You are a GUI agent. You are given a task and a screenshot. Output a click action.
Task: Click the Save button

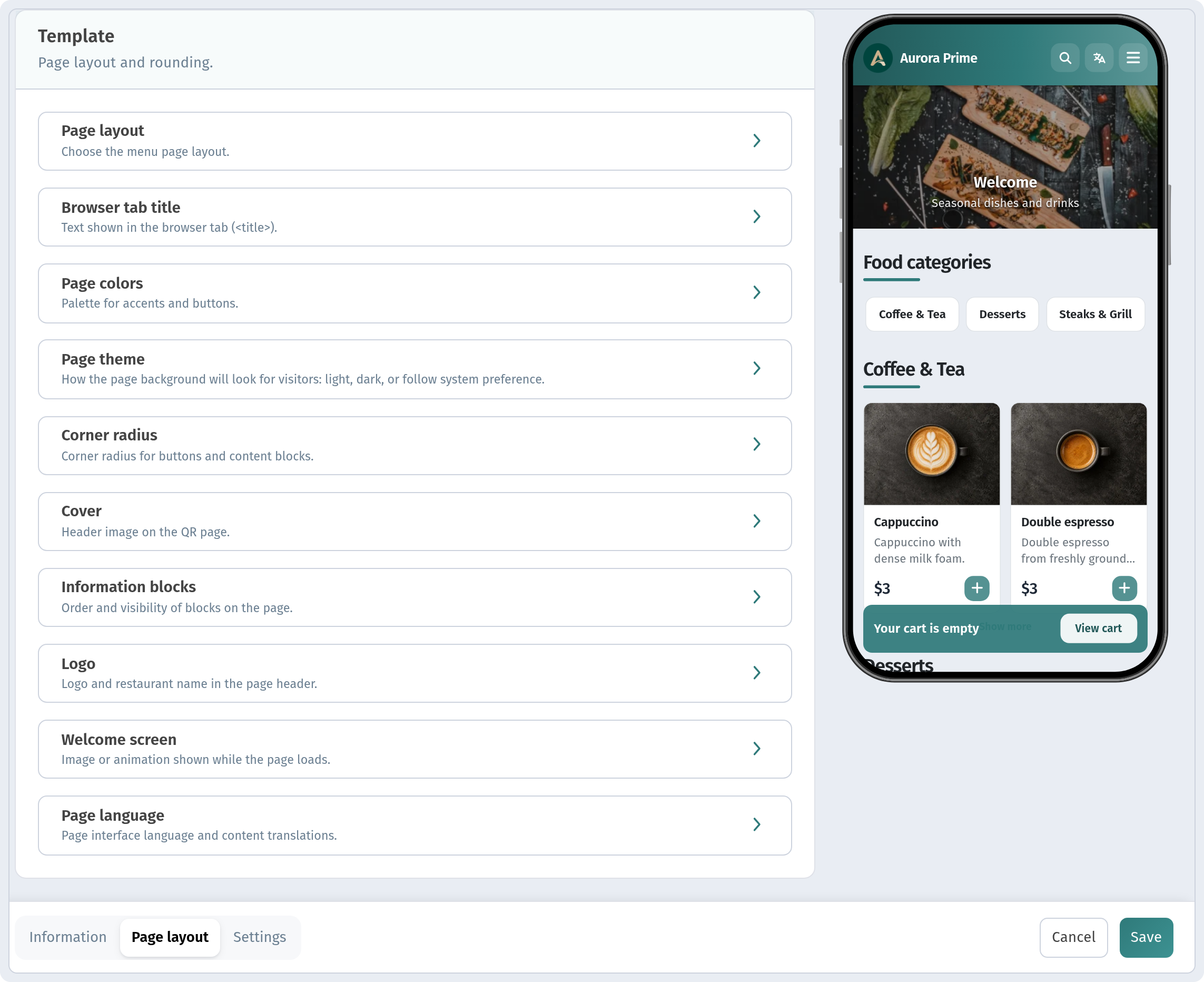[x=1146, y=937]
